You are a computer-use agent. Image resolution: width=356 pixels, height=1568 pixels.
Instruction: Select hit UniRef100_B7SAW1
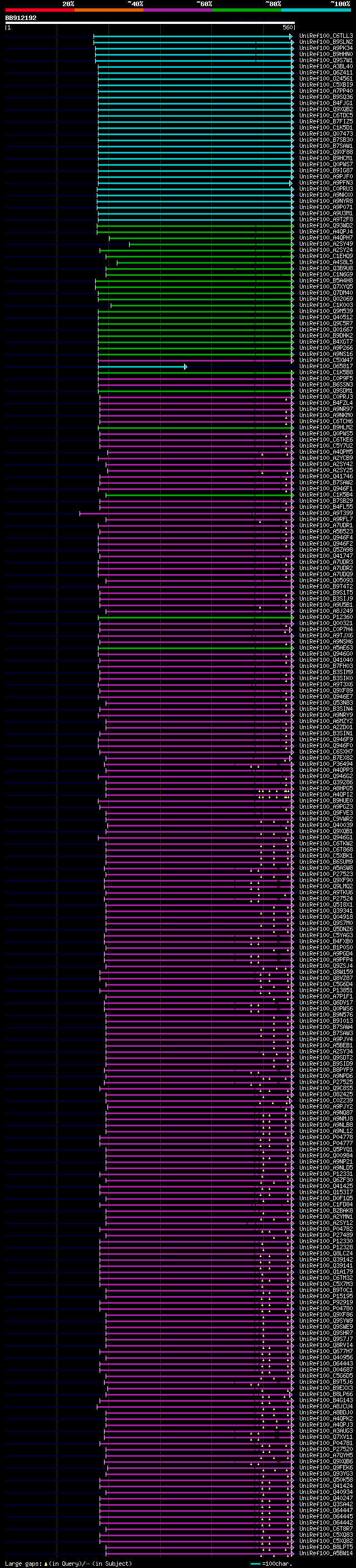click(325, 146)
